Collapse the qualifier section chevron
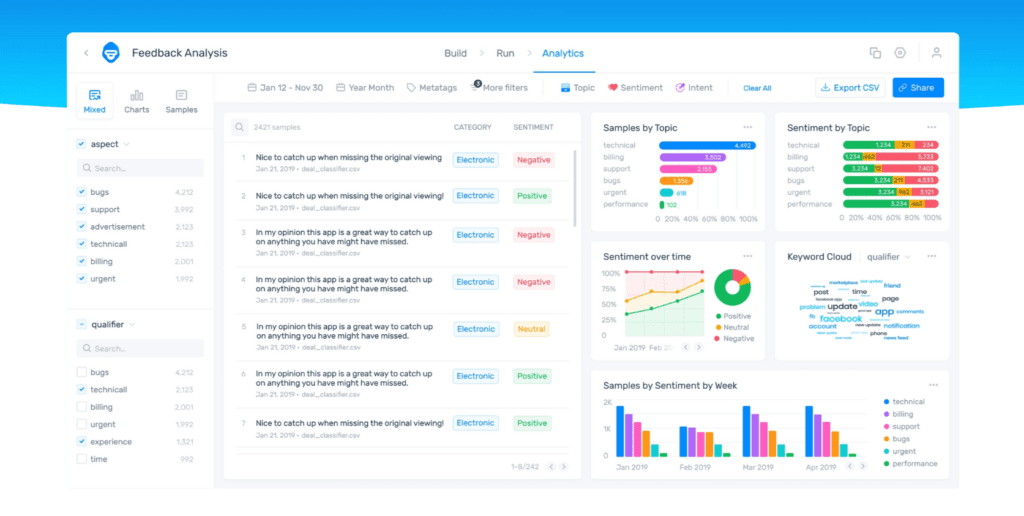1024x516 pixels. click(x=132, y=325)
